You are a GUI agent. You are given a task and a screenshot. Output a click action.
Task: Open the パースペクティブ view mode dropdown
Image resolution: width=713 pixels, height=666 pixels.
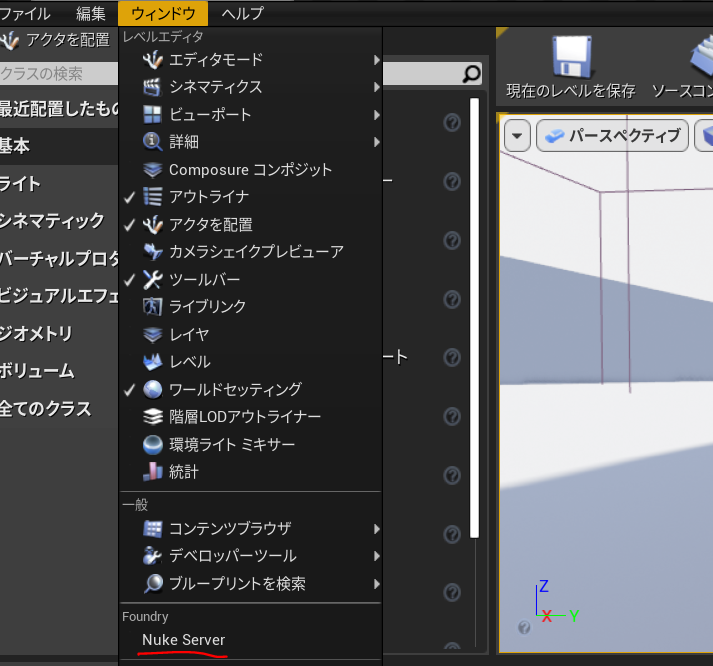click(612, 135)
